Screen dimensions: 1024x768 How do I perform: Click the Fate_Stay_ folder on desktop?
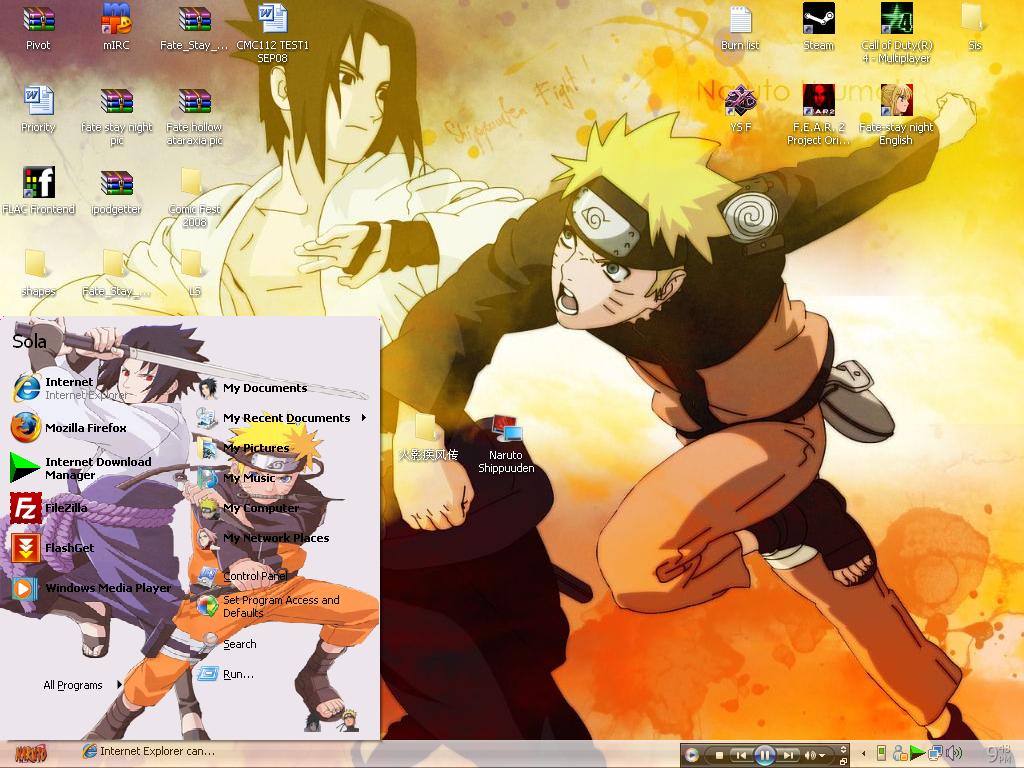point(116,273)
